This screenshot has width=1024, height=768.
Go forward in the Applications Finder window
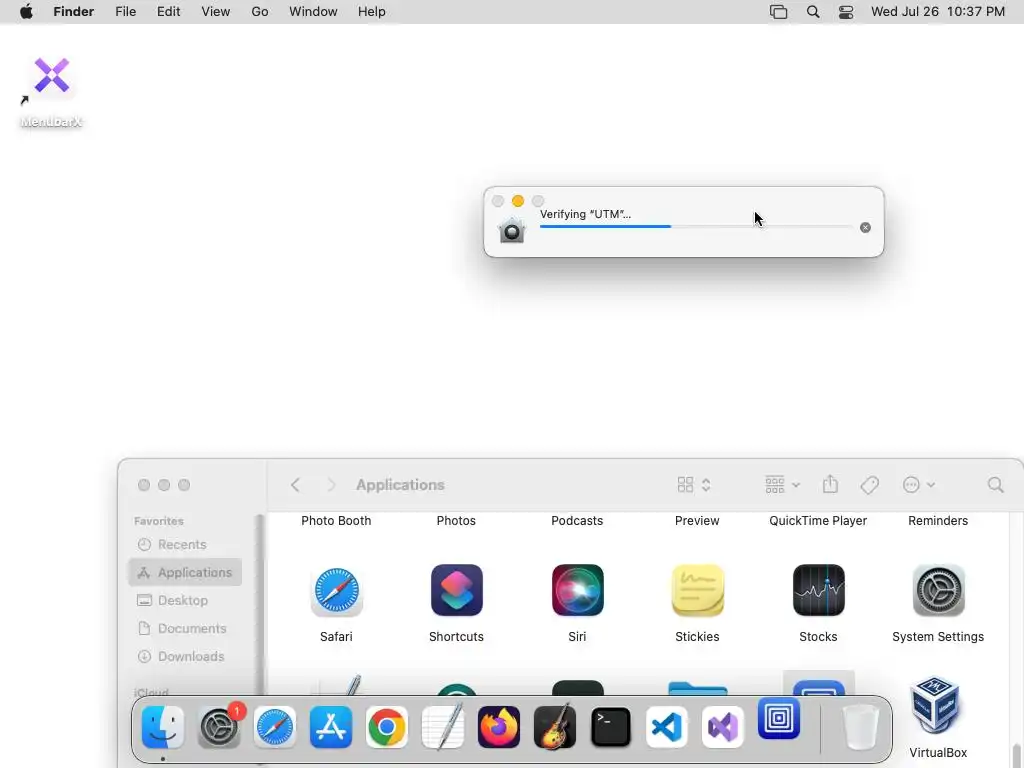coord(330,485)
